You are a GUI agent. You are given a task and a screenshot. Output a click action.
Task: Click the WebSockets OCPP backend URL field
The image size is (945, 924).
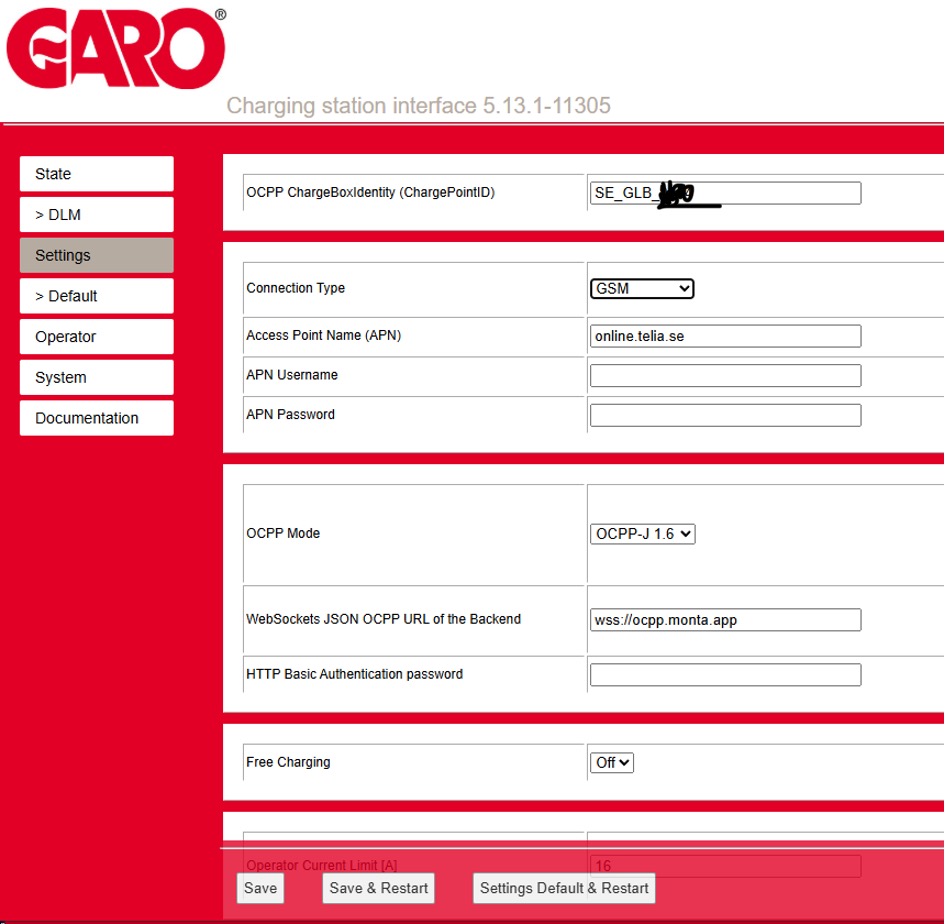pos(725,620)
